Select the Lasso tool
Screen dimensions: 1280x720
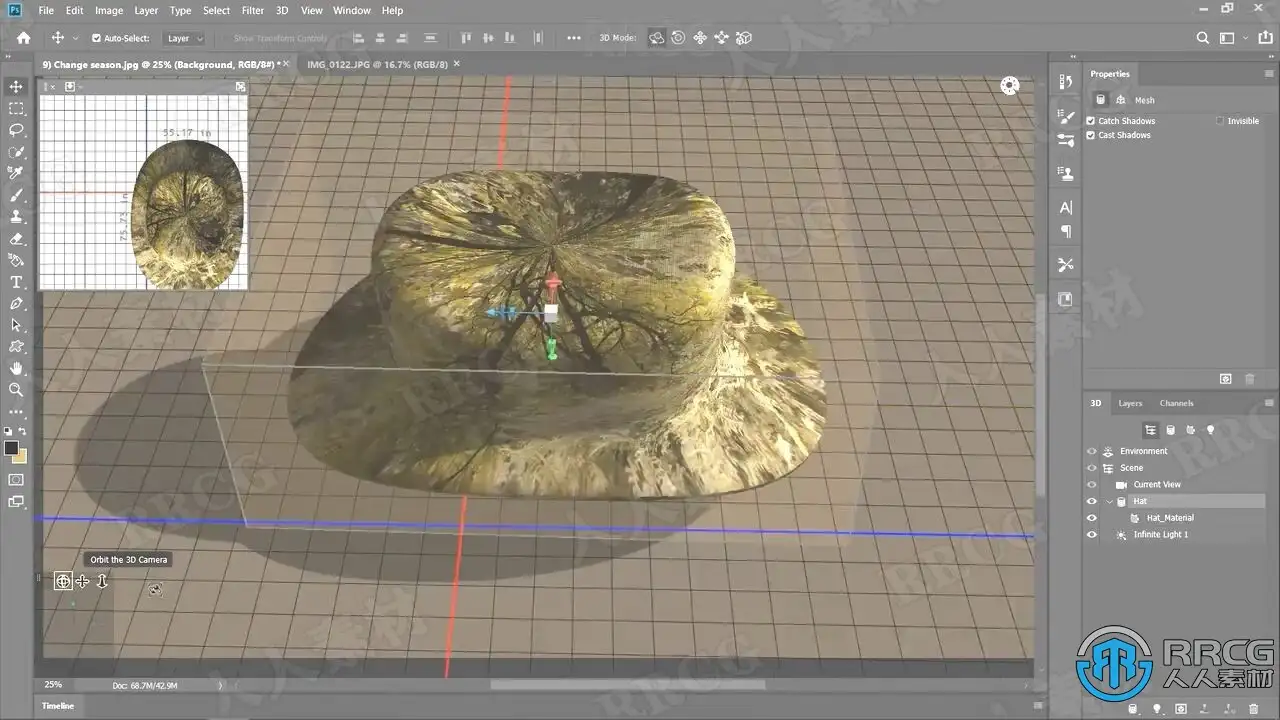[16, 130]
